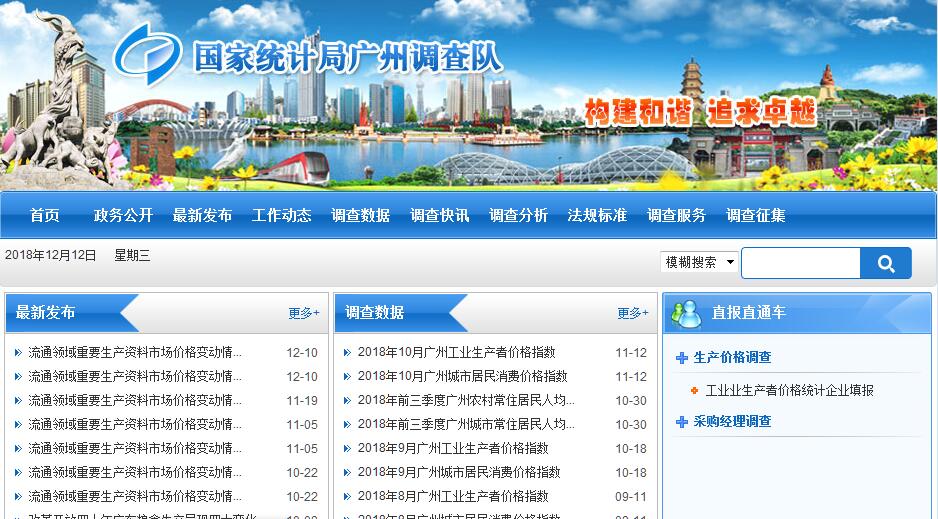Type in the search text field
938x519 pixels.
[800, 263]
